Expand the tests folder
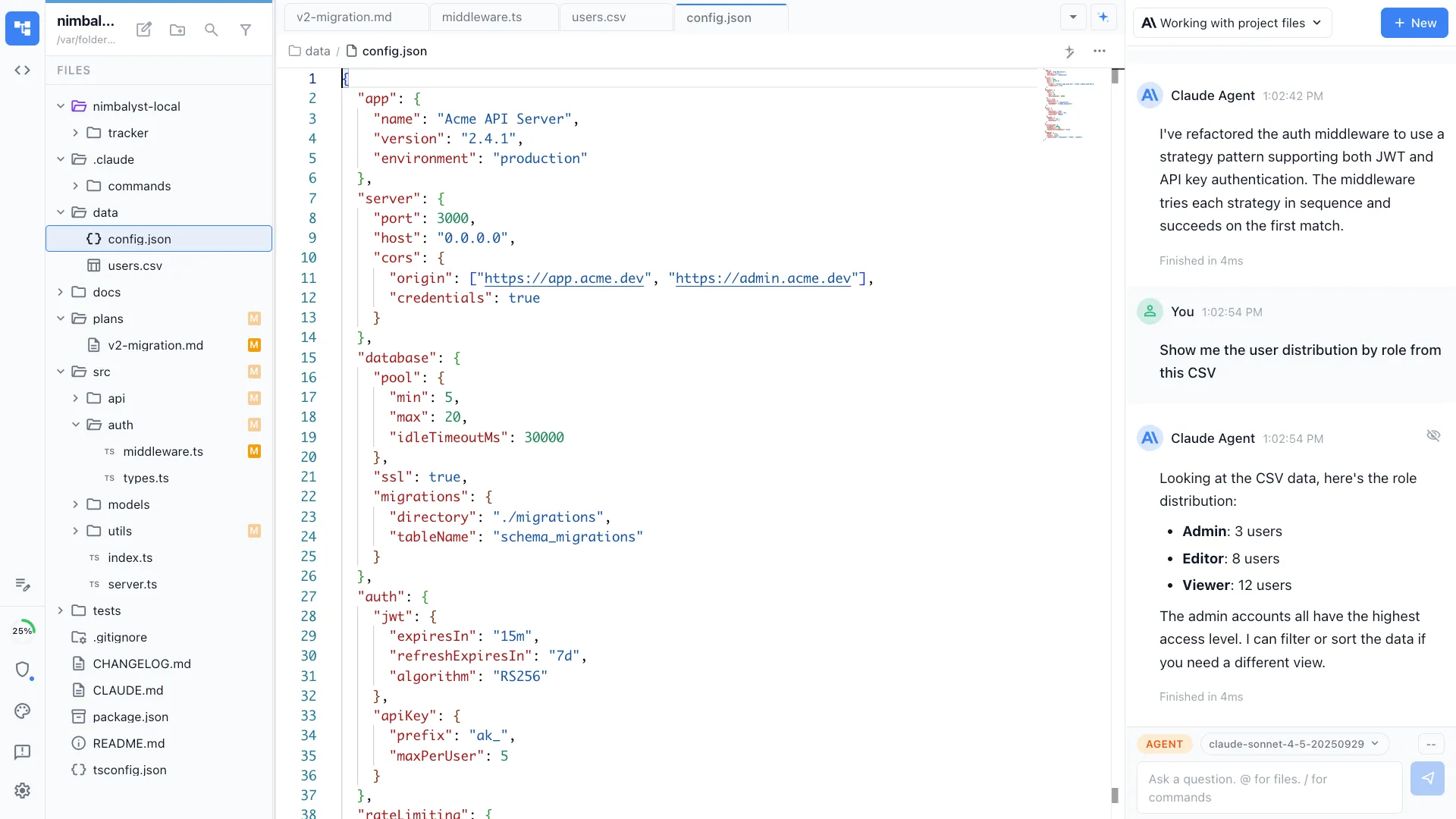 pos(106,610)
